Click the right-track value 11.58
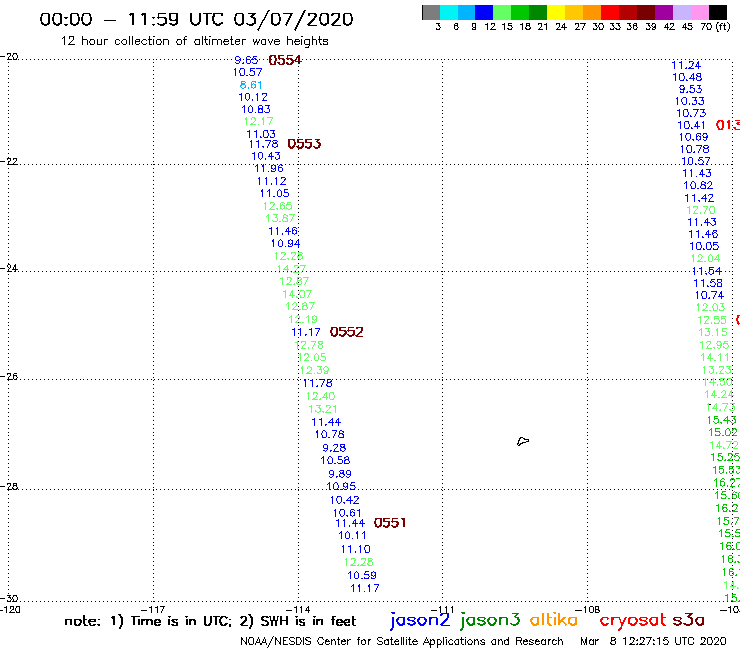The height and width of the screenshot is (650, 740). 708,283
